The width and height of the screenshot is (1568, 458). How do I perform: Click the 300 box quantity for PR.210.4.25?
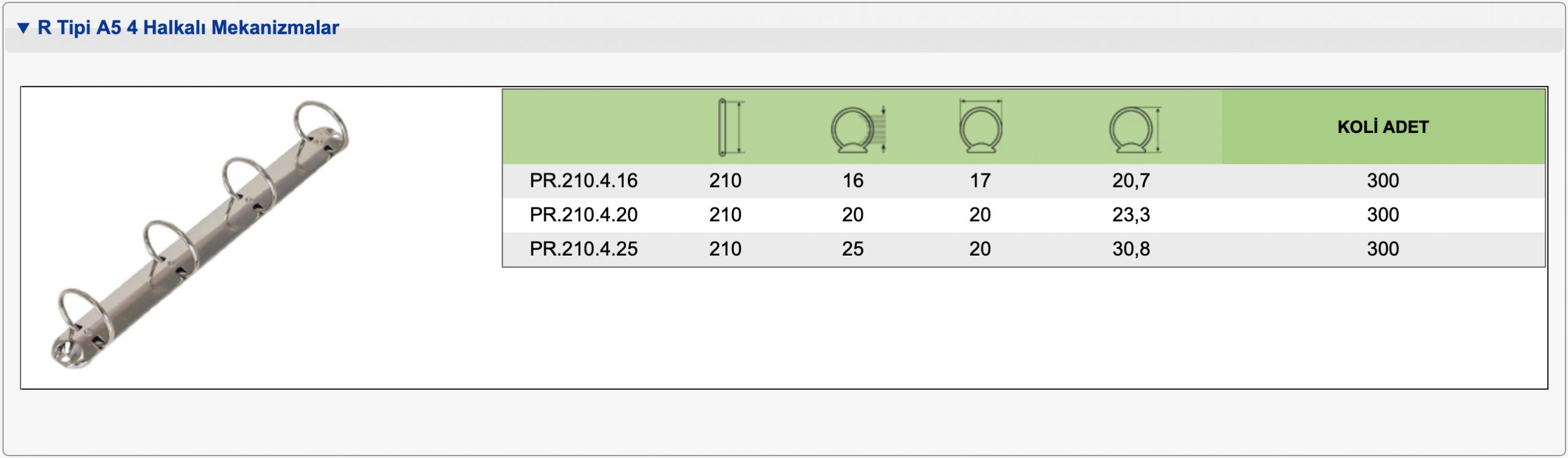[1383, 249]
